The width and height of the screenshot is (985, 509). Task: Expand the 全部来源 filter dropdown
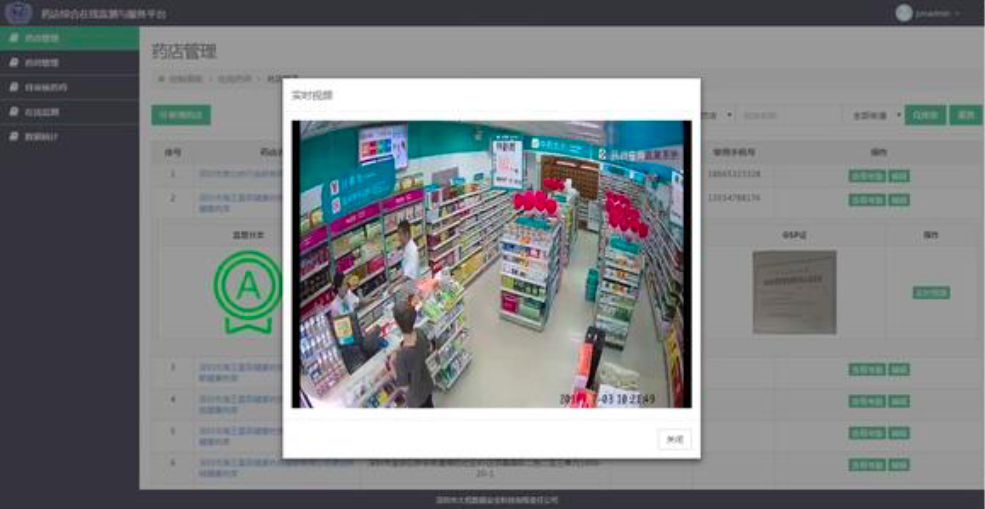point(872,115)
